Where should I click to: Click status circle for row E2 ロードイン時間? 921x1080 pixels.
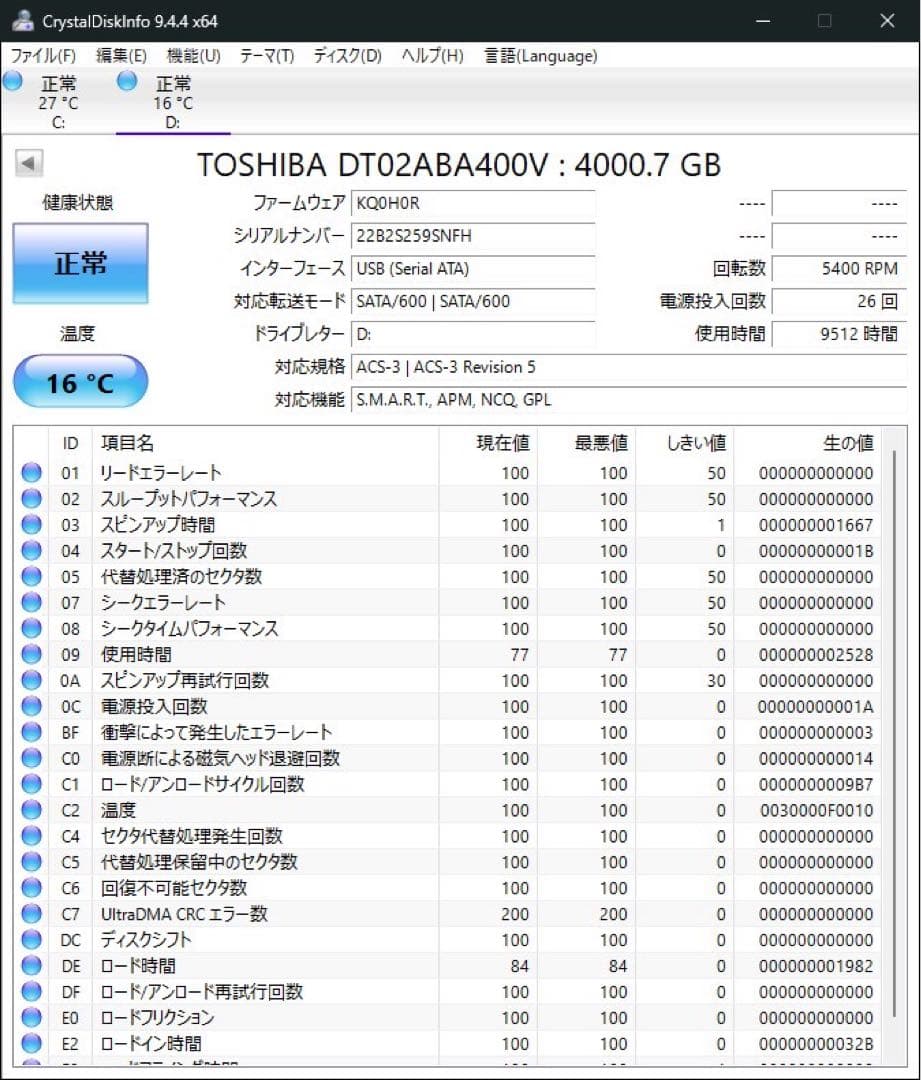pyautogui.click(x=32, y=1043)
